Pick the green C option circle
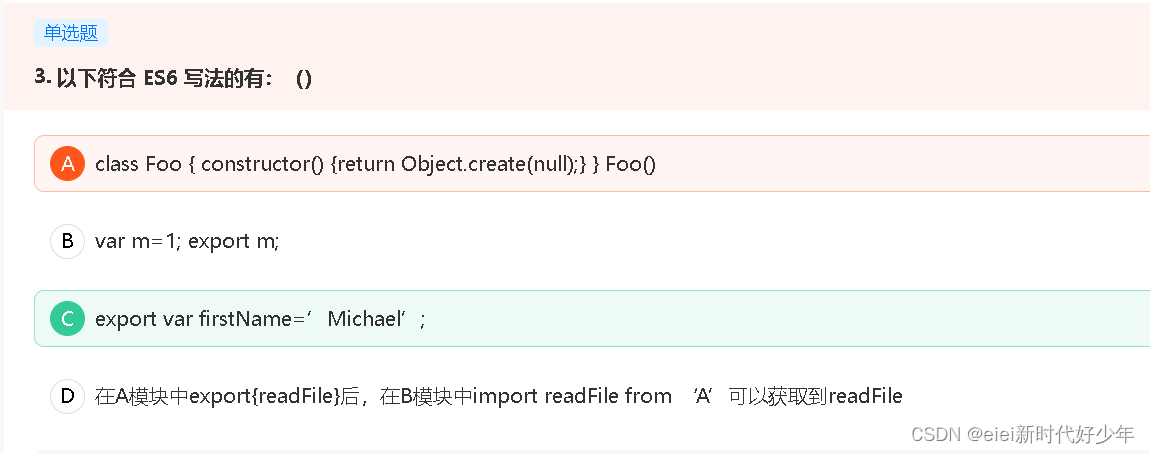The image size is (1150, 454). click(67, 319)
